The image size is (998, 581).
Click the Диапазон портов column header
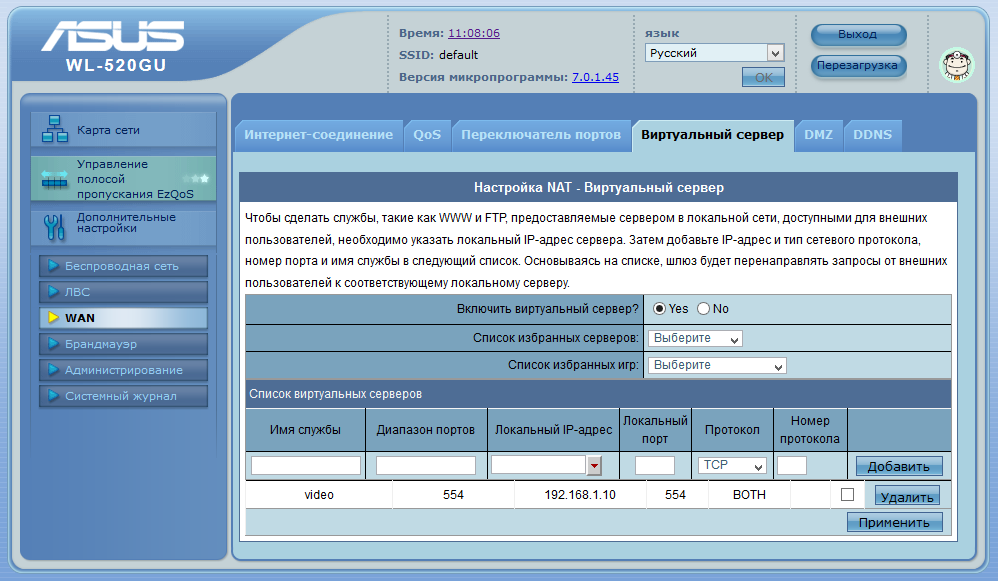tap(426, 430)
